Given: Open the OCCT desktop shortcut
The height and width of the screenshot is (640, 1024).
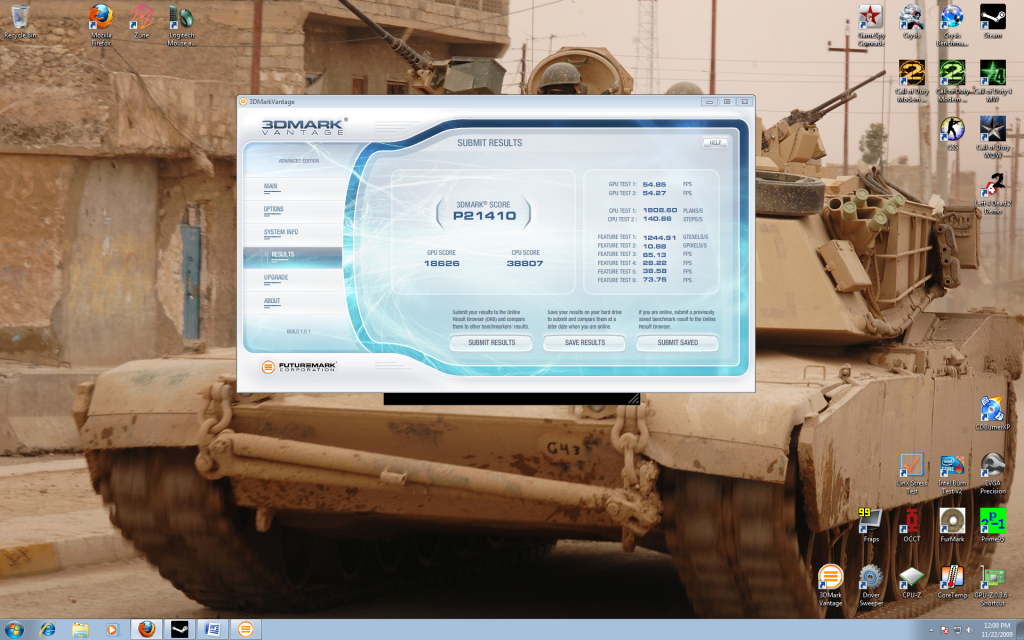Looking at the screenshot, I should [x=912, y=526].
